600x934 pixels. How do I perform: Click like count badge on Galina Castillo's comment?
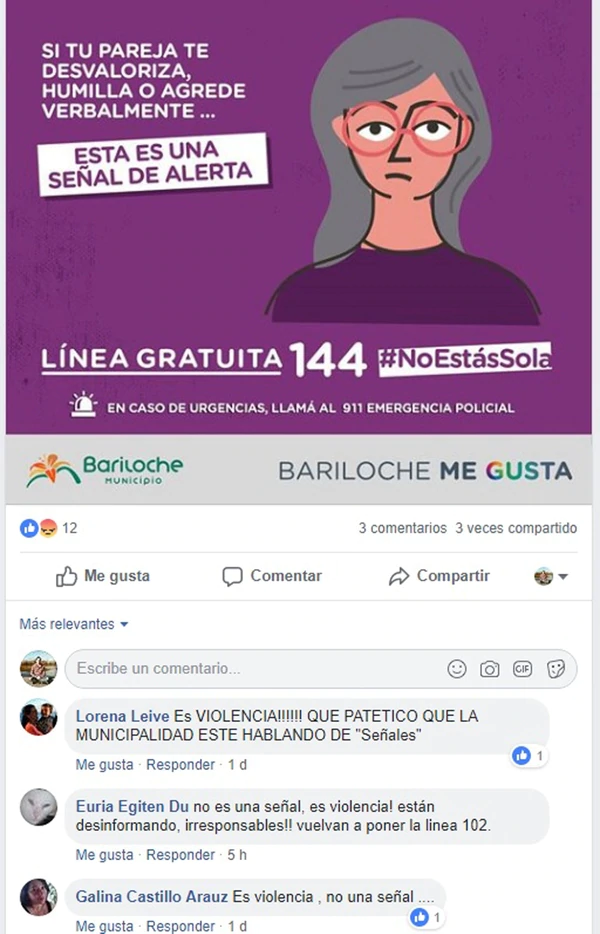click(x=428, y=917)
